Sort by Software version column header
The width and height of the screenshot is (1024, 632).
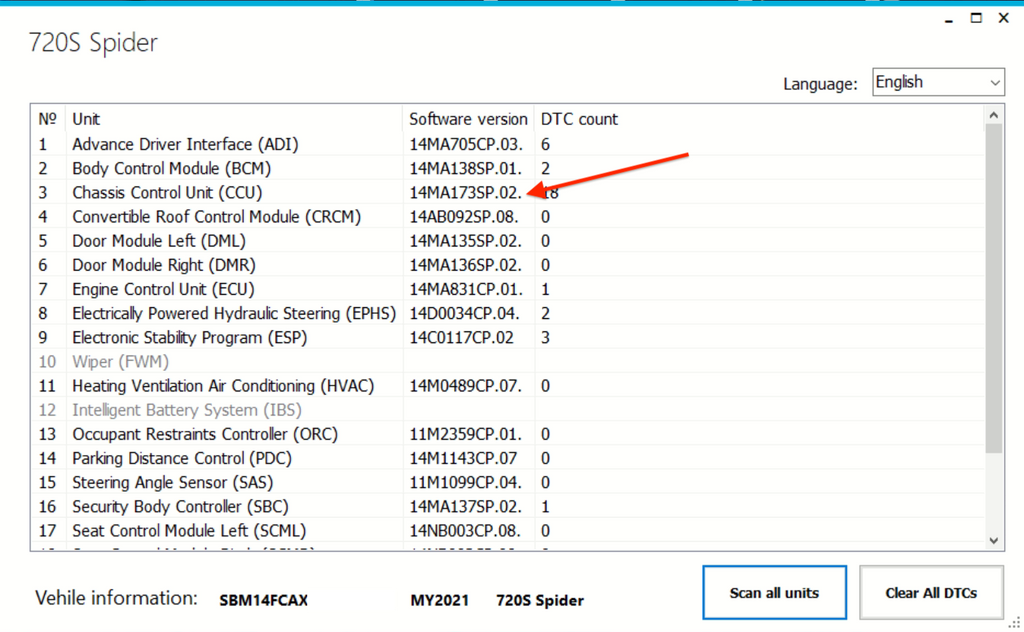coord(468,119)
